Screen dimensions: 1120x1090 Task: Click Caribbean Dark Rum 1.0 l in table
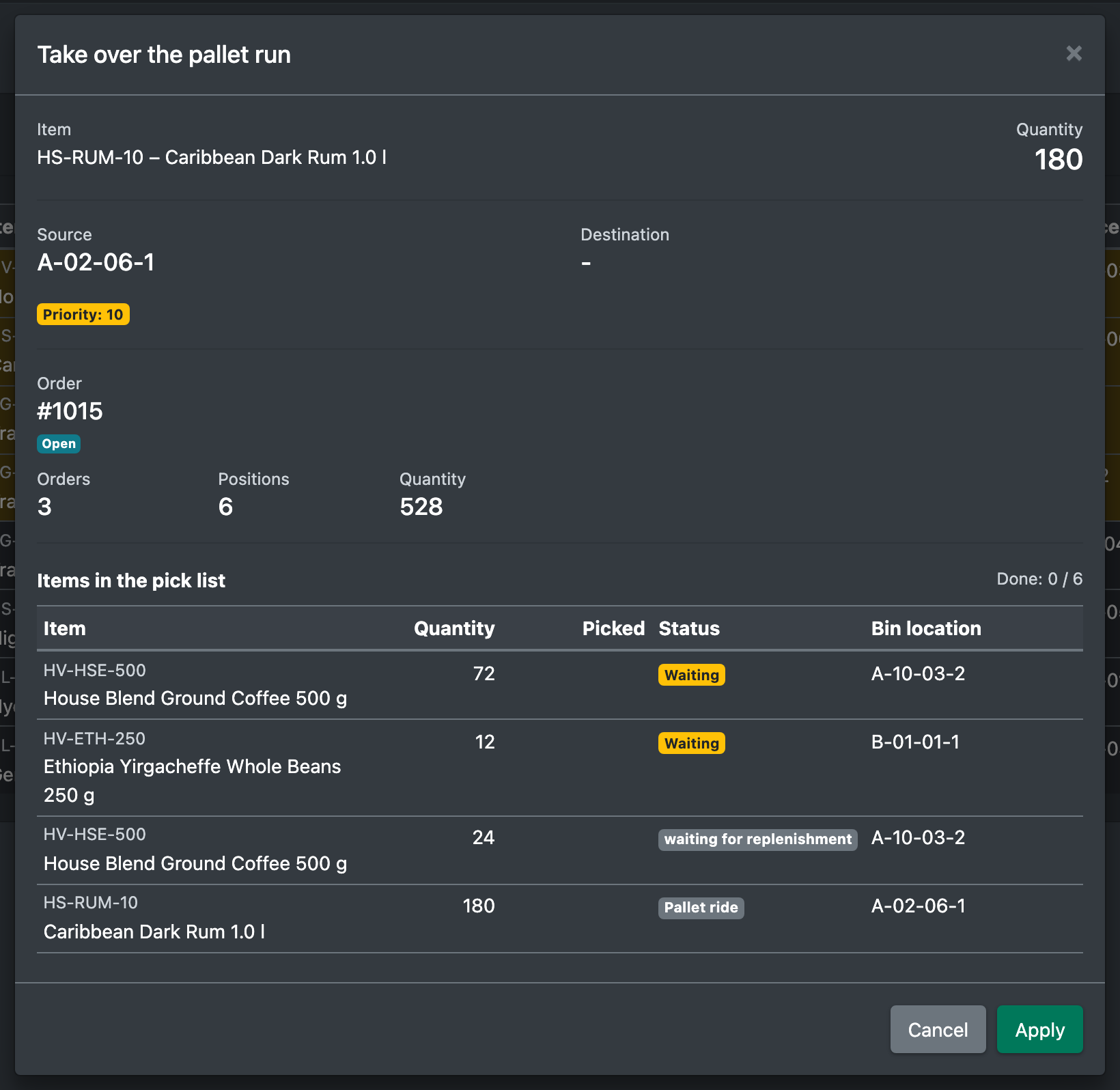(154, 932)
